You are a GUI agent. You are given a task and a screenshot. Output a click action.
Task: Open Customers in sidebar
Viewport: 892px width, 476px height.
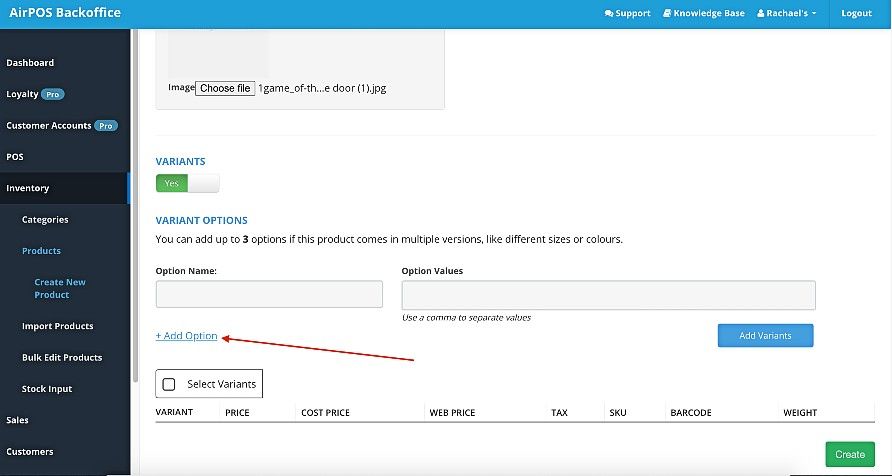pyautogui.click(x=30, y=452)
